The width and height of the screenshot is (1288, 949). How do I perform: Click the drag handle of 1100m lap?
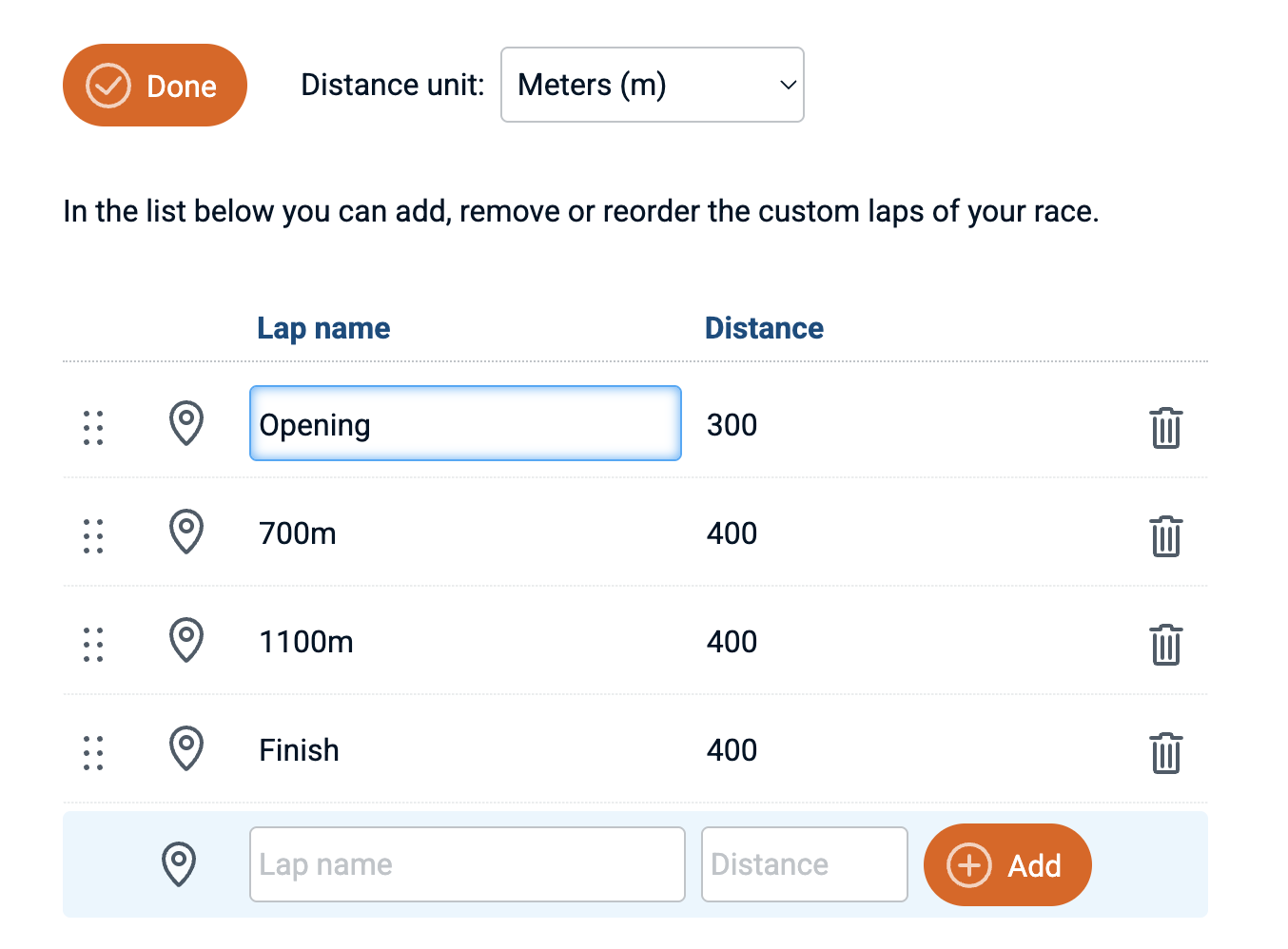pos(93,645)
